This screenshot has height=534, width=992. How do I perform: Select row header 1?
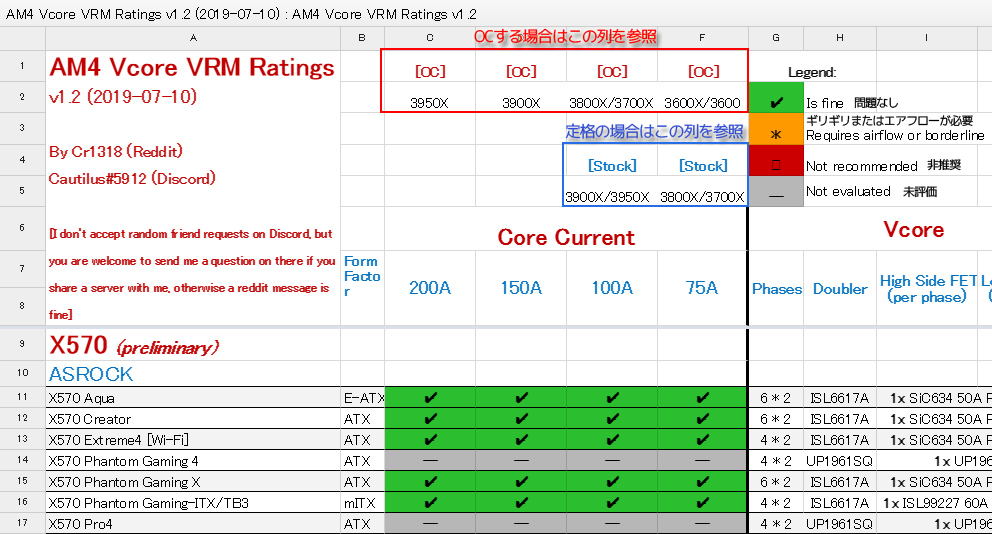click(x=22, y=65)
